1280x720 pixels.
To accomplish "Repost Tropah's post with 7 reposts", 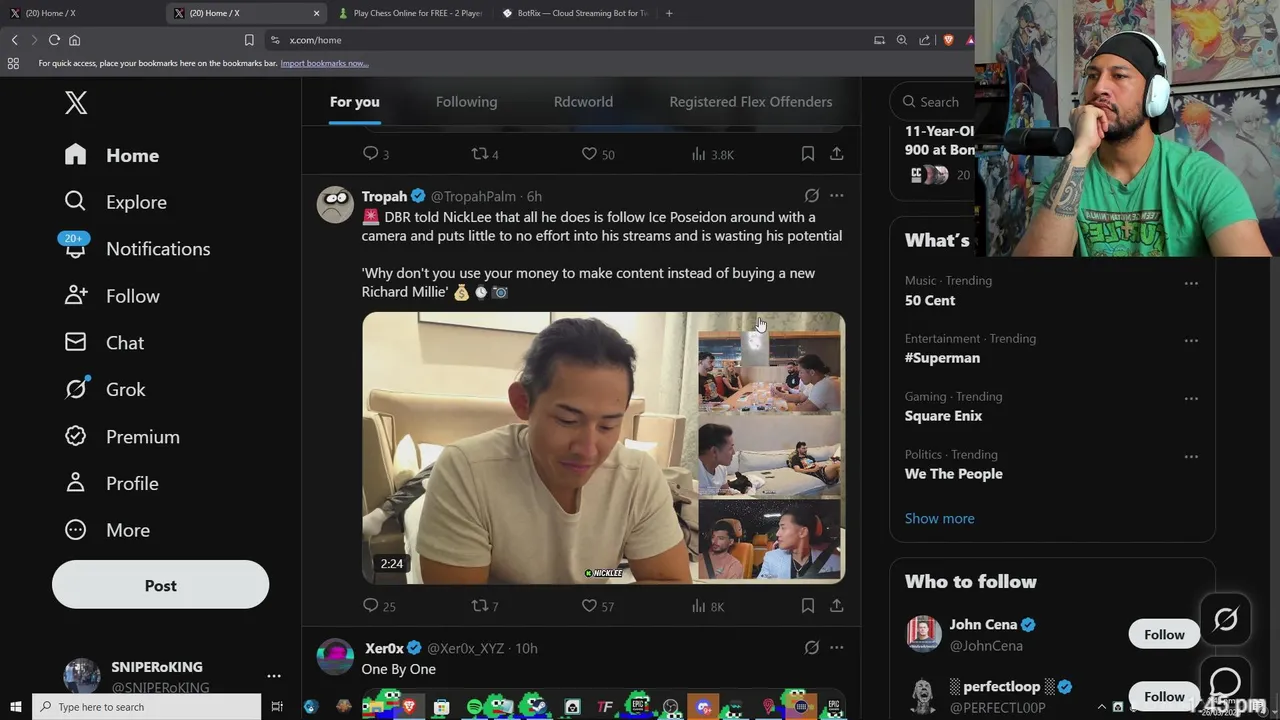I will (x=485, y=606).
